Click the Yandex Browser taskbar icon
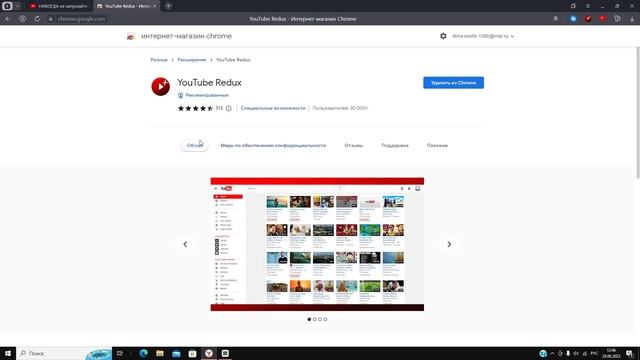The height and width of the screenshot is (360, 640). [209, 353]
